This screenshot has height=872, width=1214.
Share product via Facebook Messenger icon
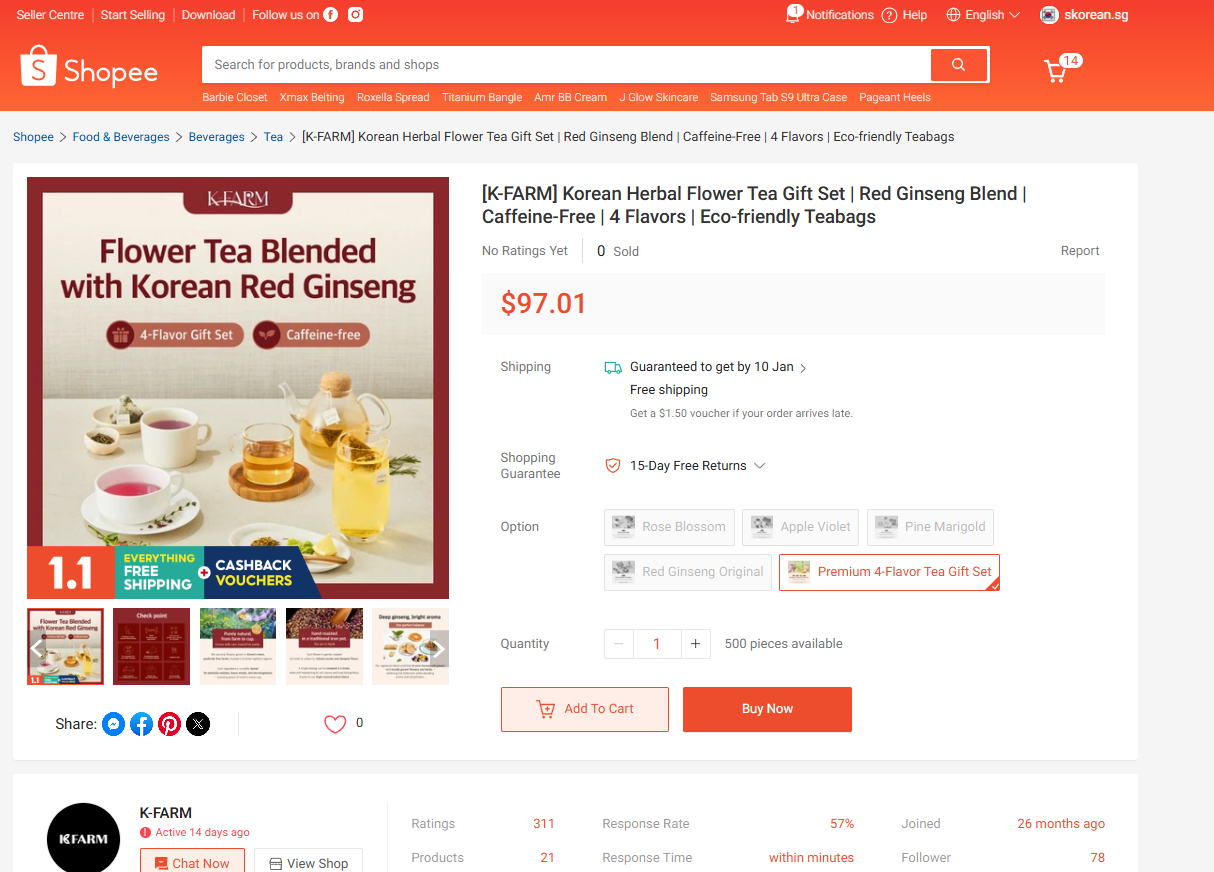click(x=114, y=724)
